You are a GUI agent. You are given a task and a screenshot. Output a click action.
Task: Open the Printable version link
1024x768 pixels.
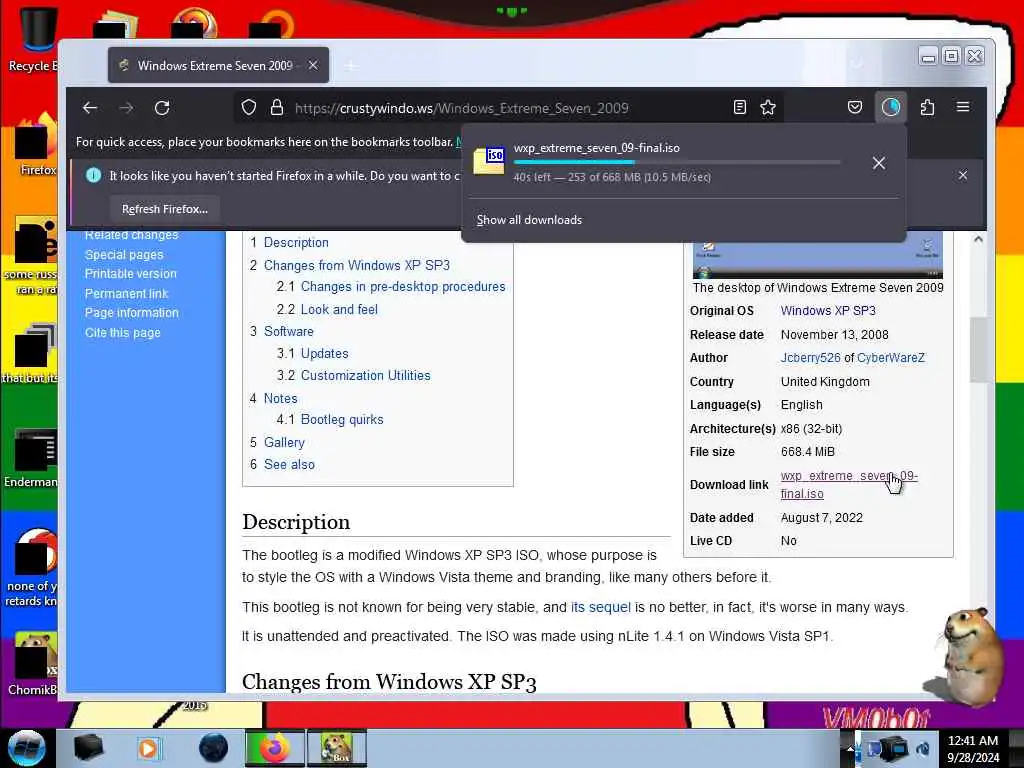pos(131,274)
